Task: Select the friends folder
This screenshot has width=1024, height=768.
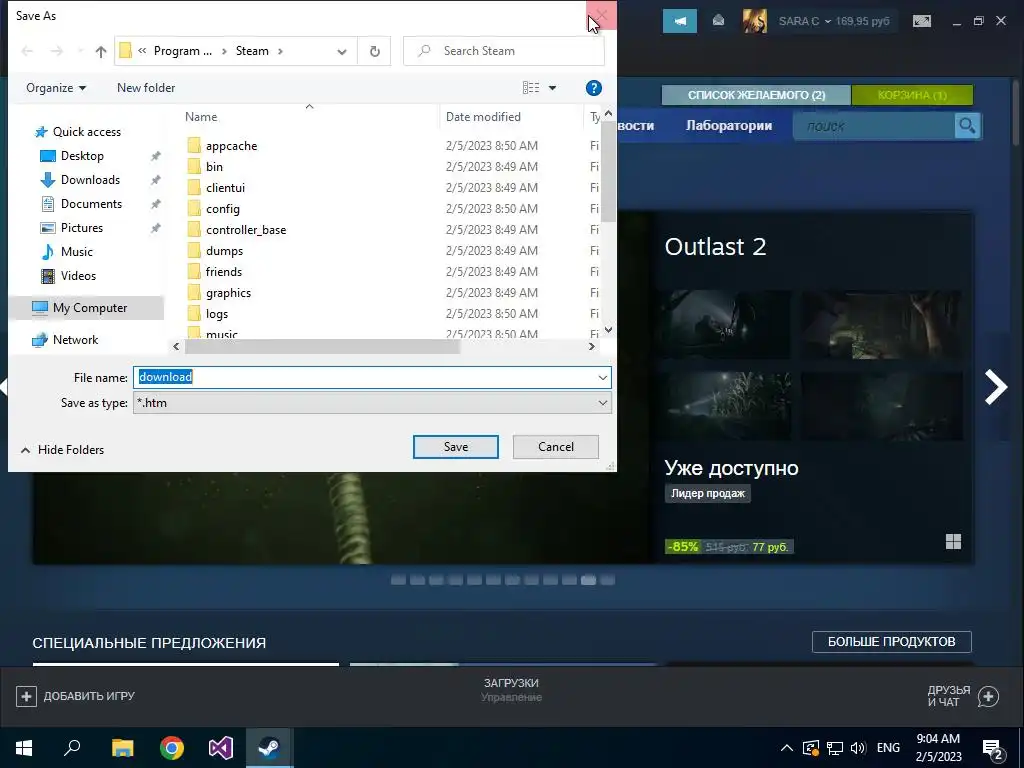Action: 223,272
